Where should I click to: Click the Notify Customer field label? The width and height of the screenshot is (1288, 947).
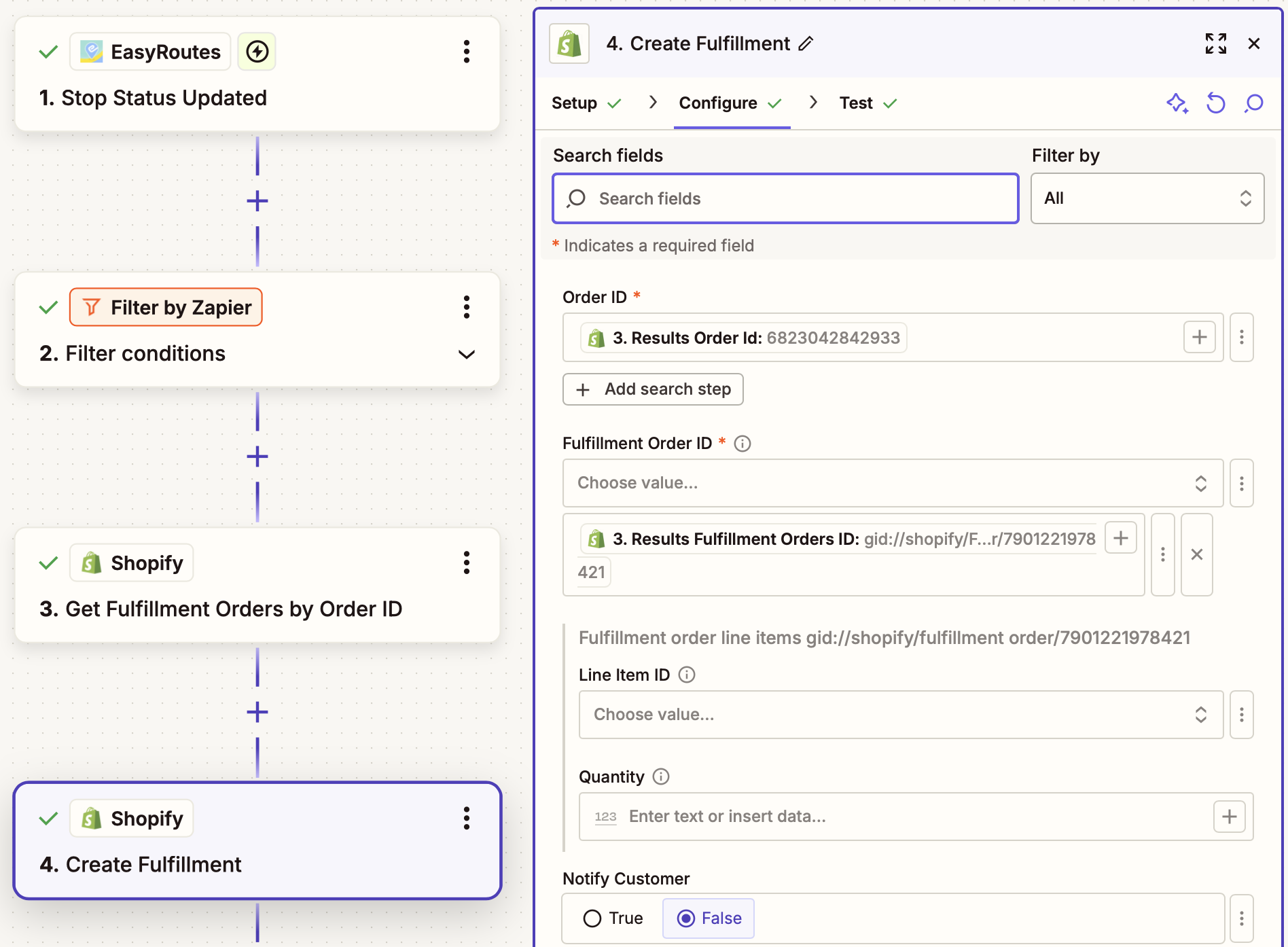point(626,878)
